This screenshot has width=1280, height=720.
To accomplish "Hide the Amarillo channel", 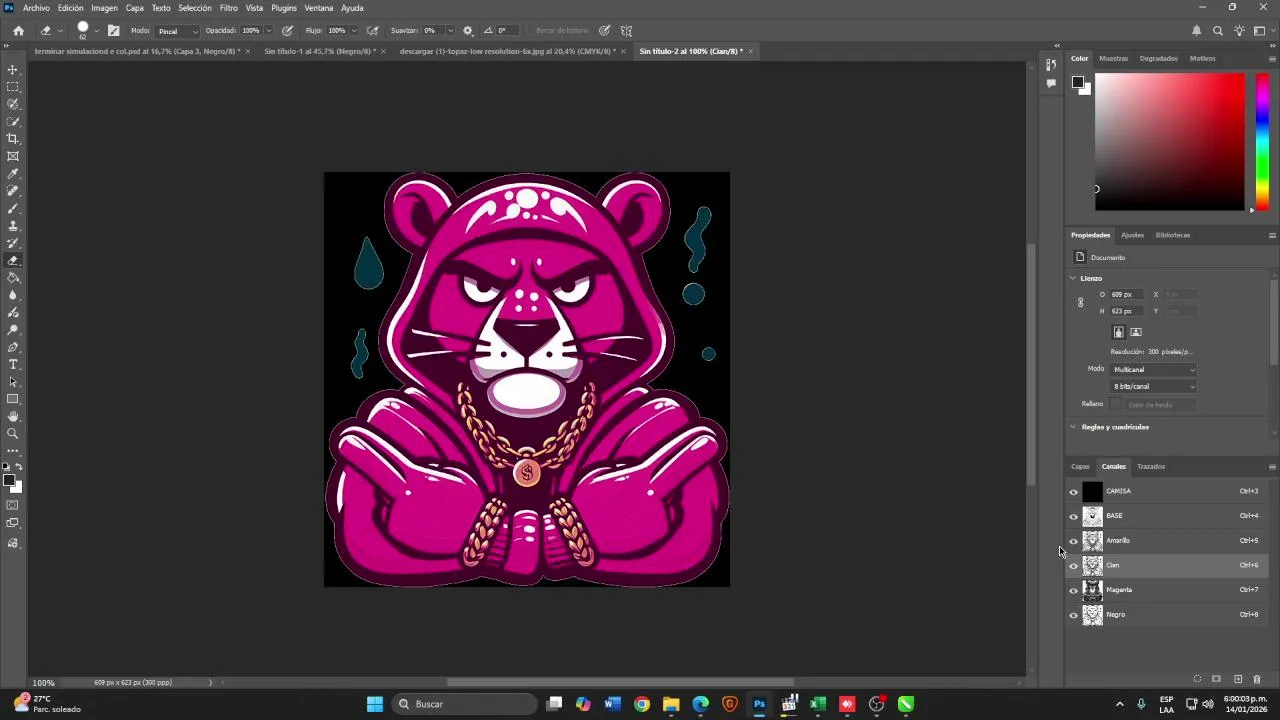I will click(1074, 541).
